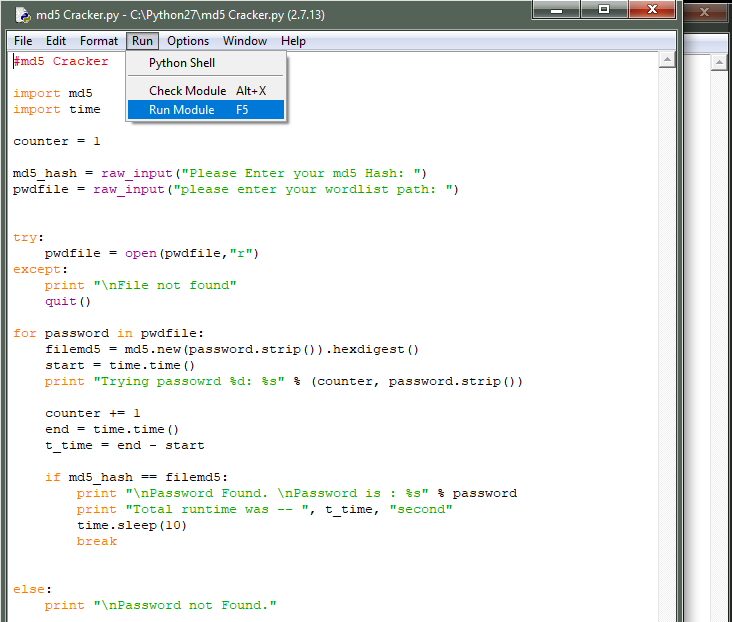Click the 'Total runtime was --' print line
The height and width of the screenshot is (622, 732).
coord(265,509)
